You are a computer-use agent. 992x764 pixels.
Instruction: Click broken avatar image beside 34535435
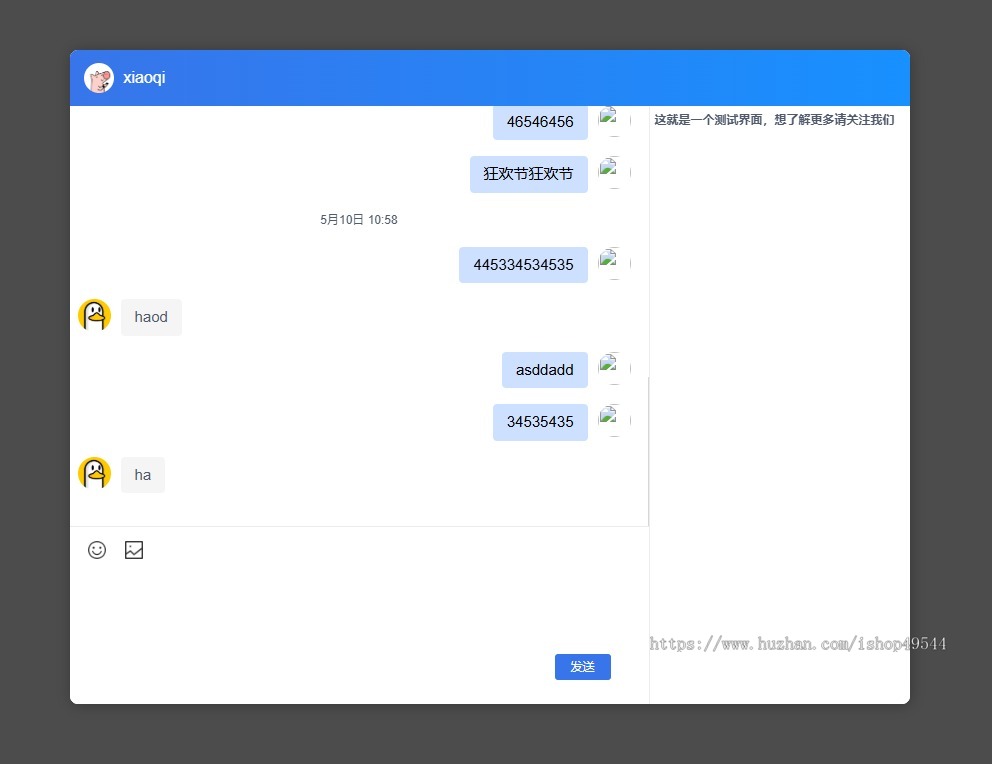click(x=614, y=420)
